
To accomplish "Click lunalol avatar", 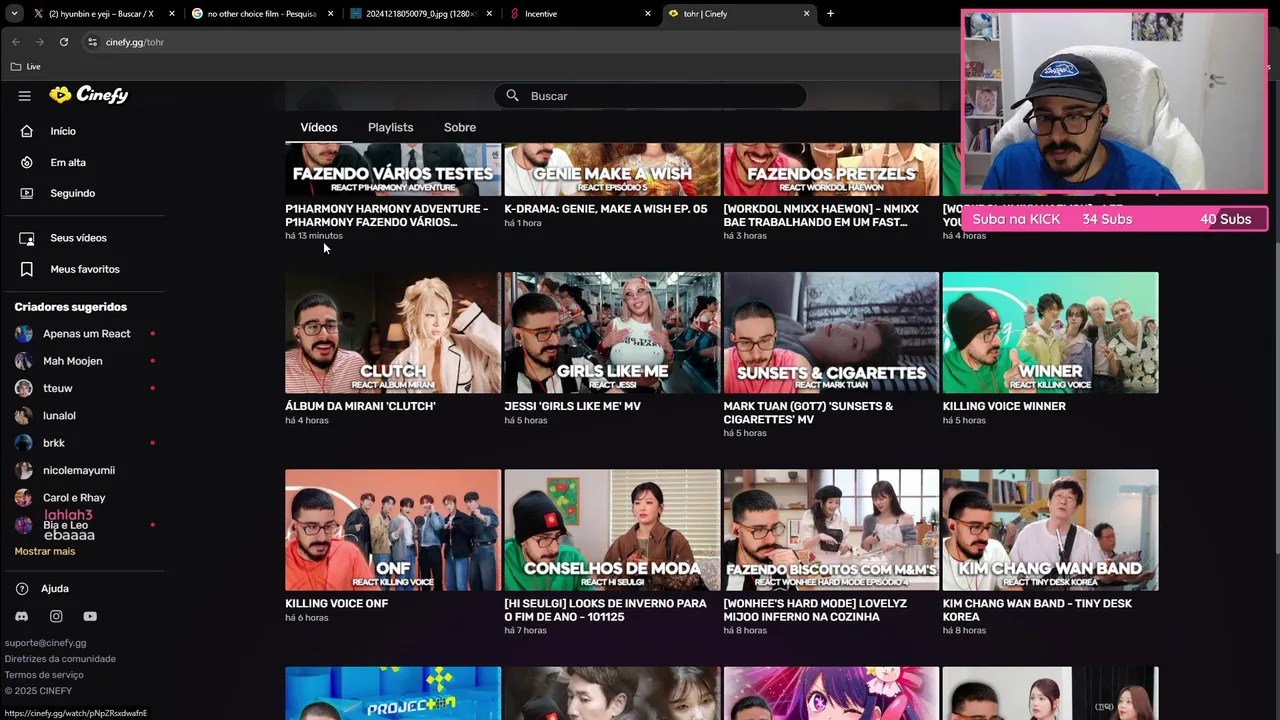I will [x=23, y=416].
